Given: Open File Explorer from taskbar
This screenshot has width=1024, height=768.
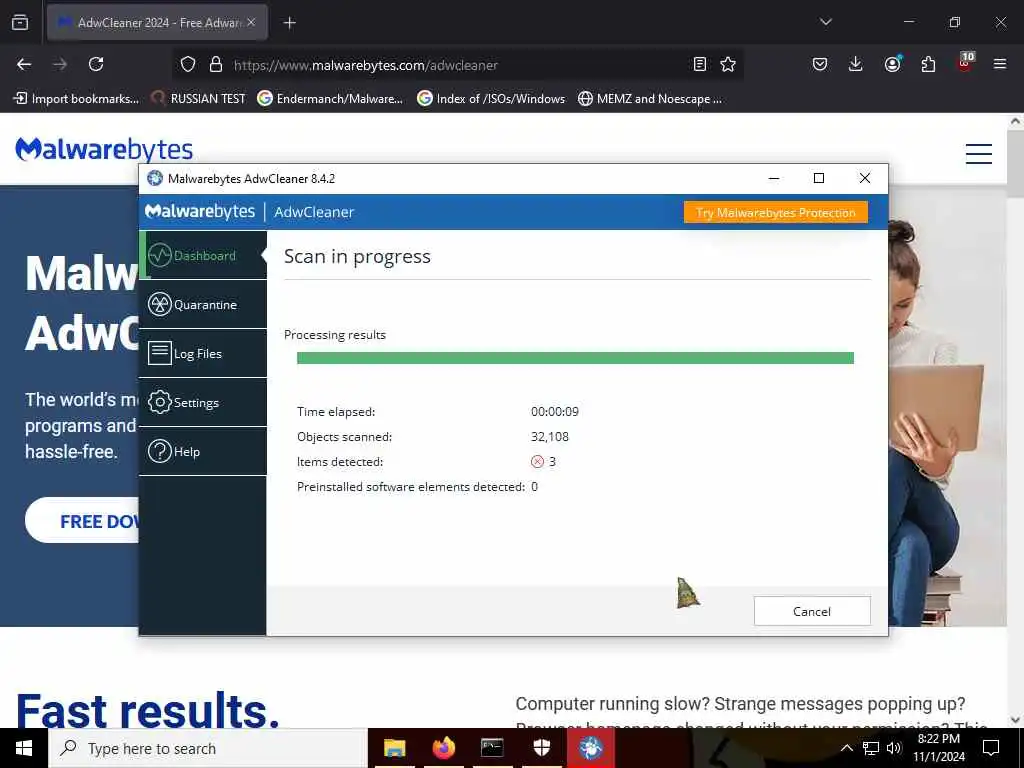Looking at the screenshot, I should click(394, 748).
